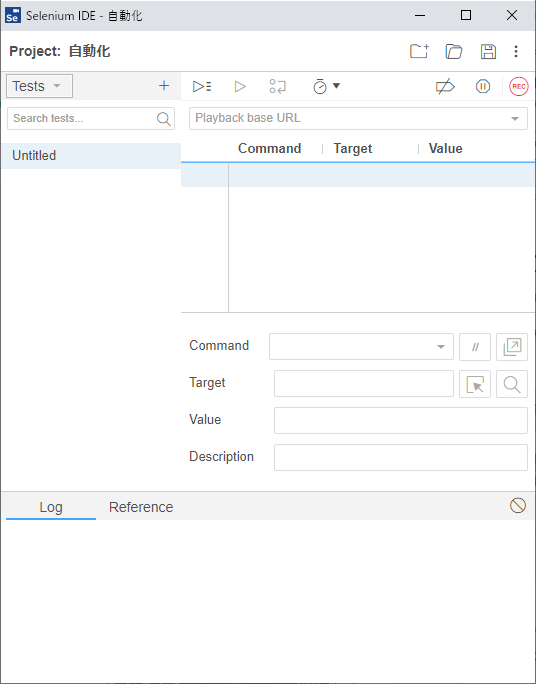Open new window configuration icon beside Command
The image size is (536, 684).
(512, 347)
